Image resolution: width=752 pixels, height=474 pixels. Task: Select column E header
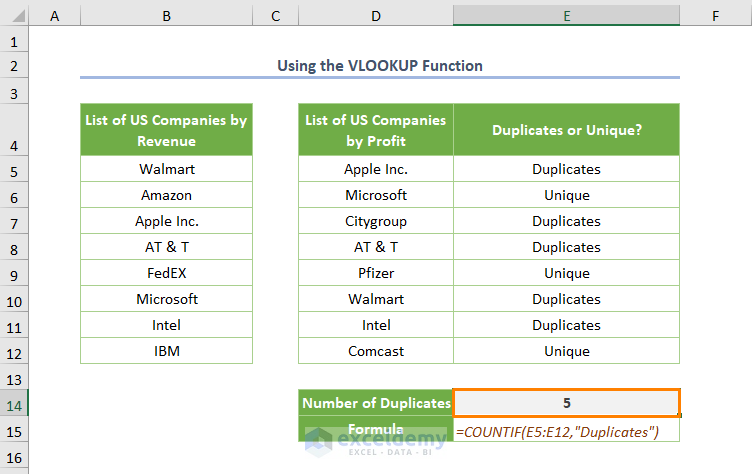566,16
